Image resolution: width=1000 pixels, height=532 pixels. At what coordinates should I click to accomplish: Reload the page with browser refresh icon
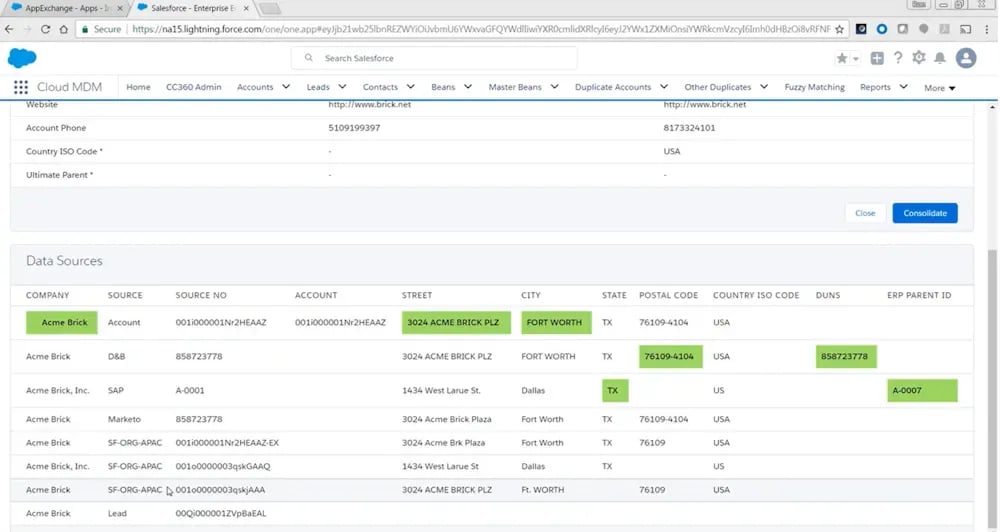pyautogui.click(x=45, y=29)
